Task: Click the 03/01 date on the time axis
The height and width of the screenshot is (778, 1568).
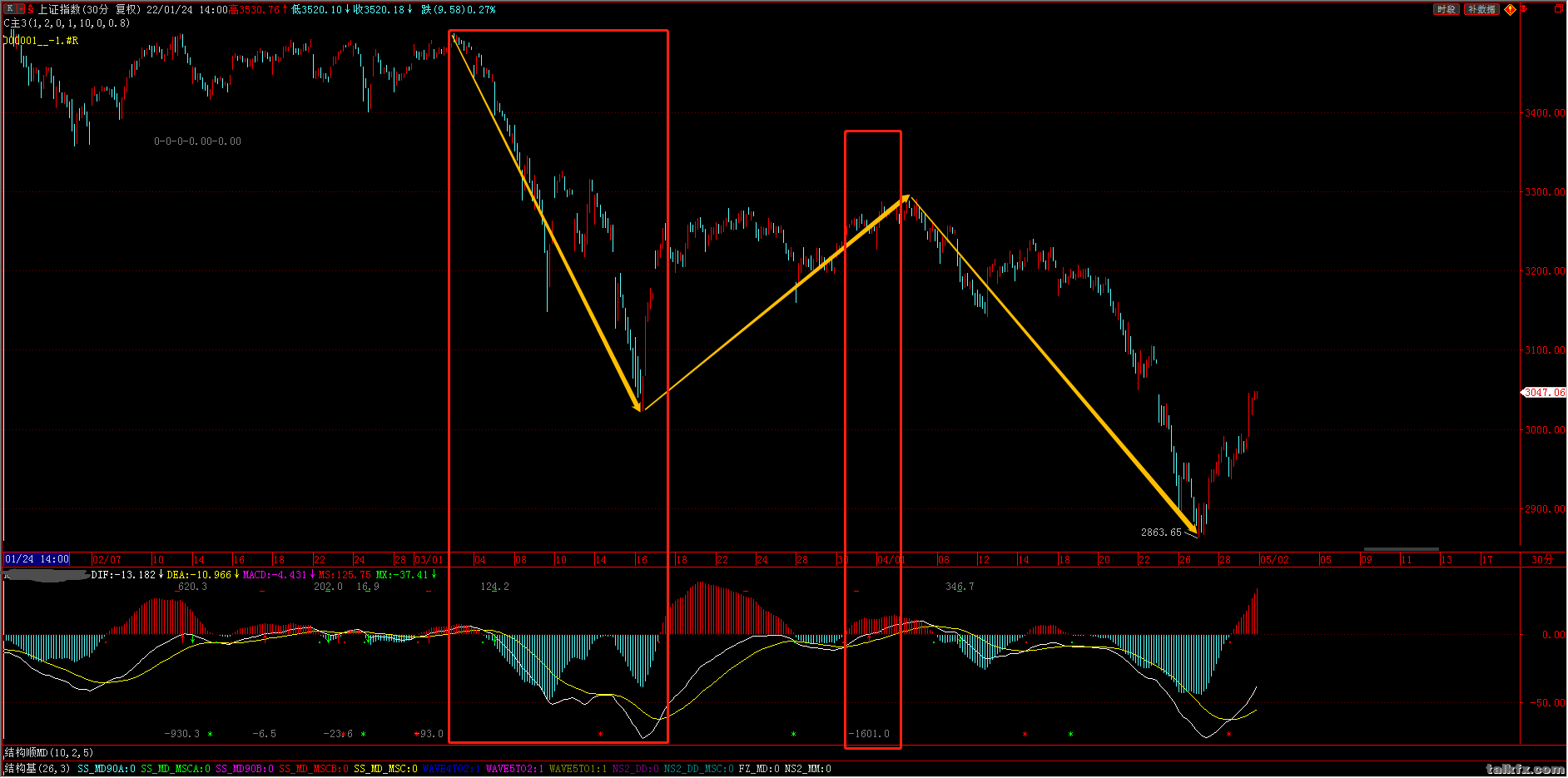Action: point(429,559)
